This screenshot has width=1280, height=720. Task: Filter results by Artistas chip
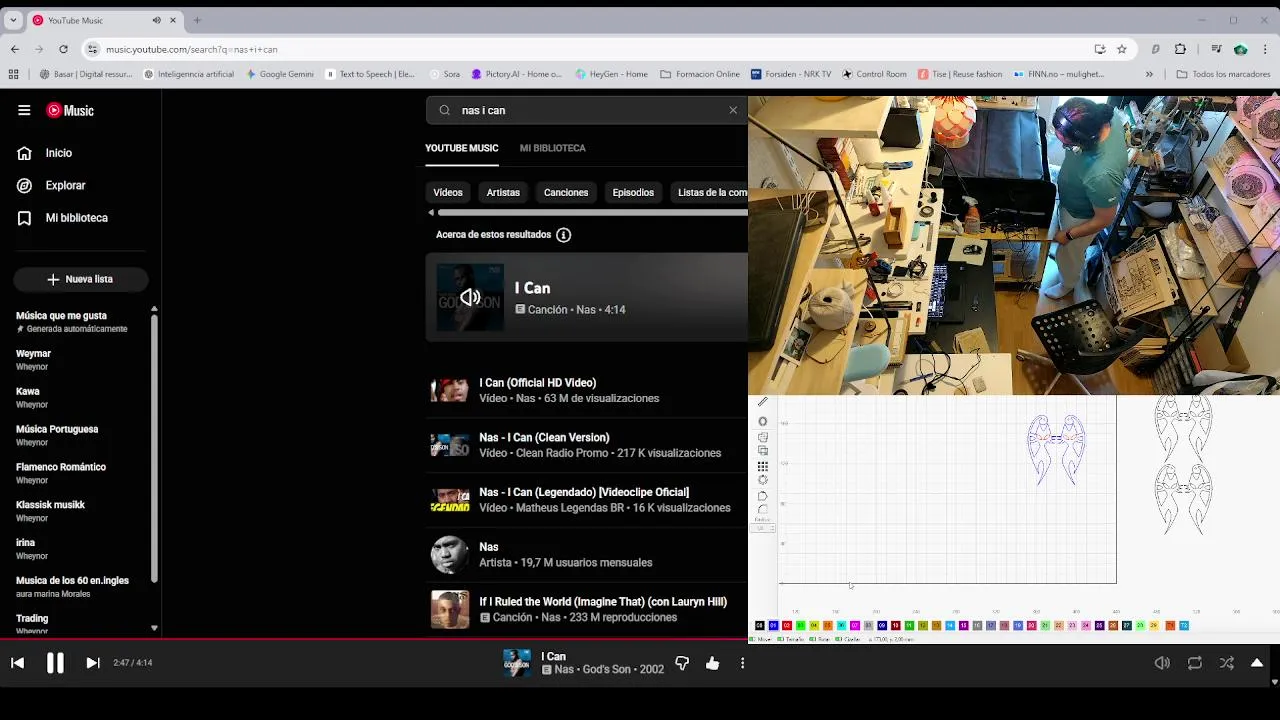coord(503,192)
